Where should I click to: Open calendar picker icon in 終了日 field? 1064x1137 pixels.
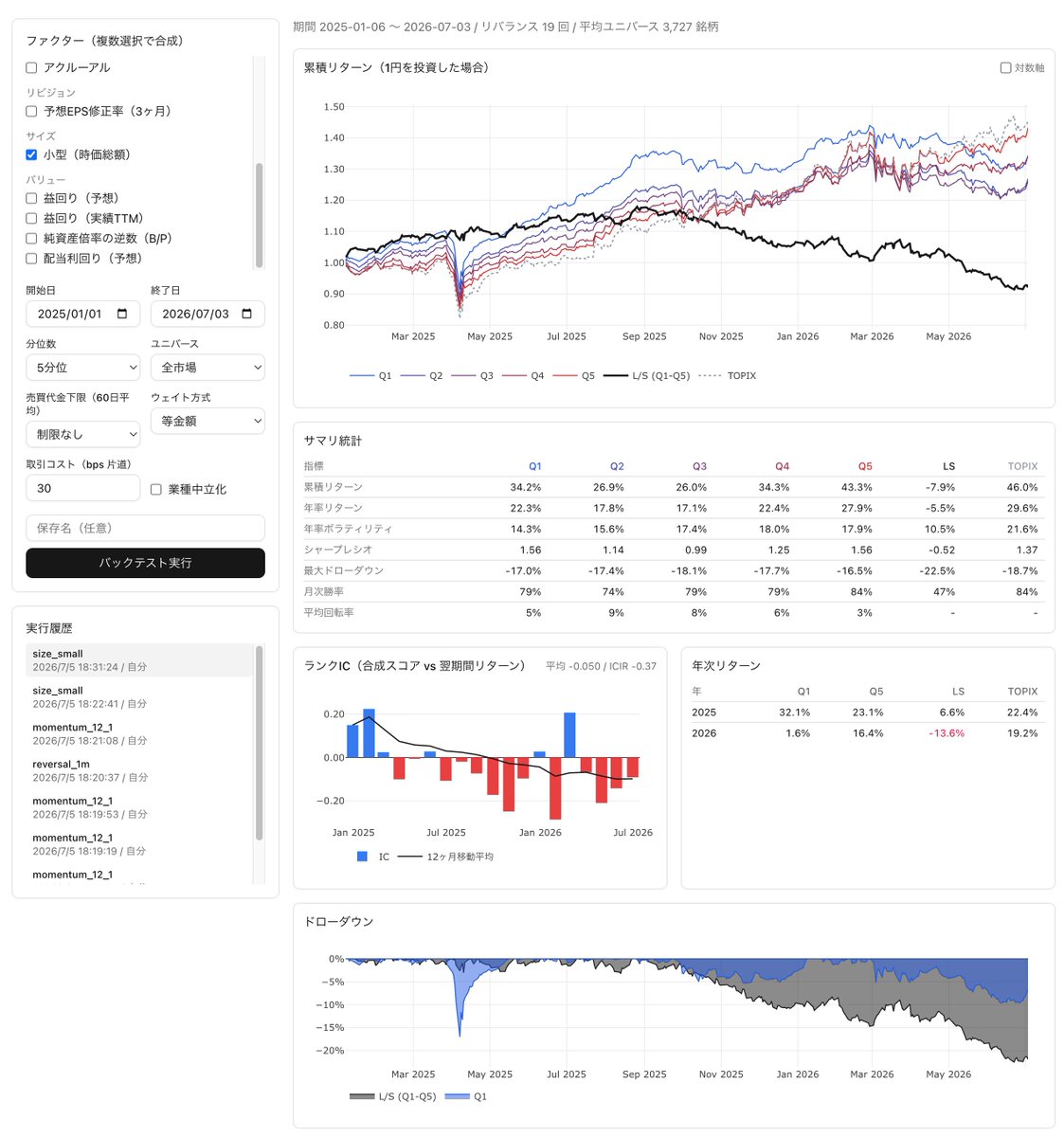coord(247,314)
